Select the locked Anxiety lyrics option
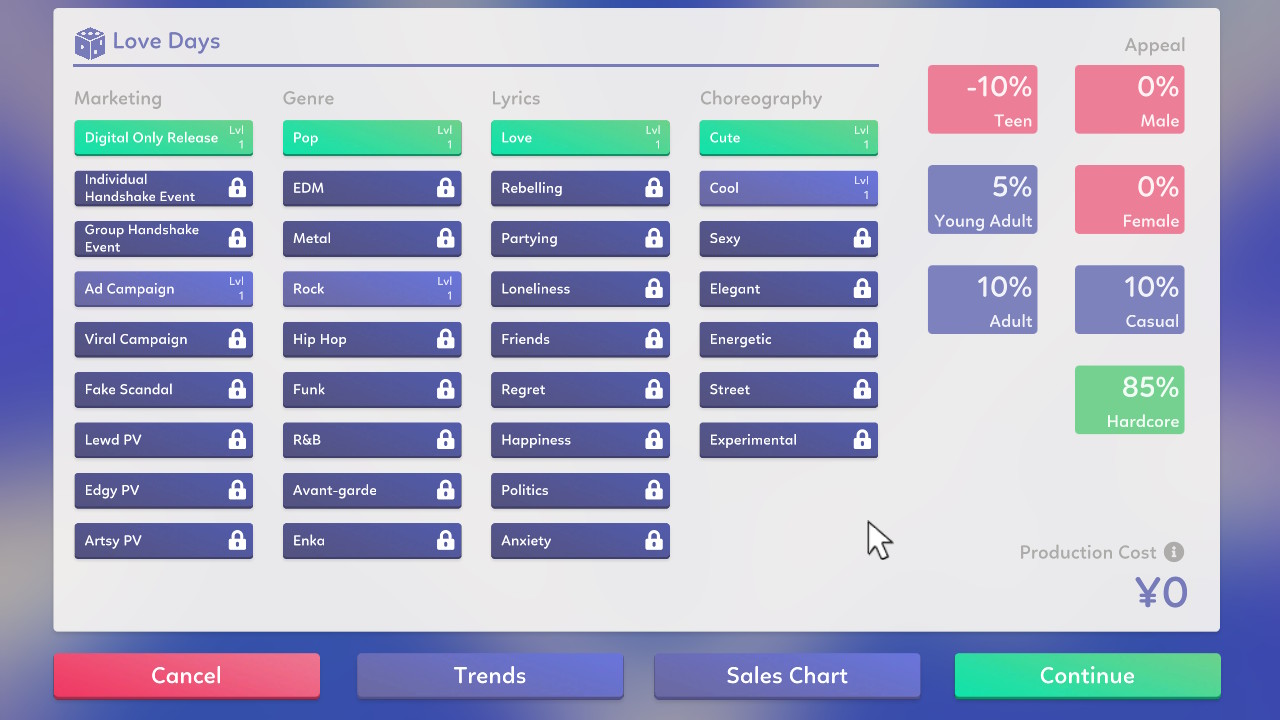Image resolution: width=1280 pixels, height=720 pixels. click(x=580, y=540)
